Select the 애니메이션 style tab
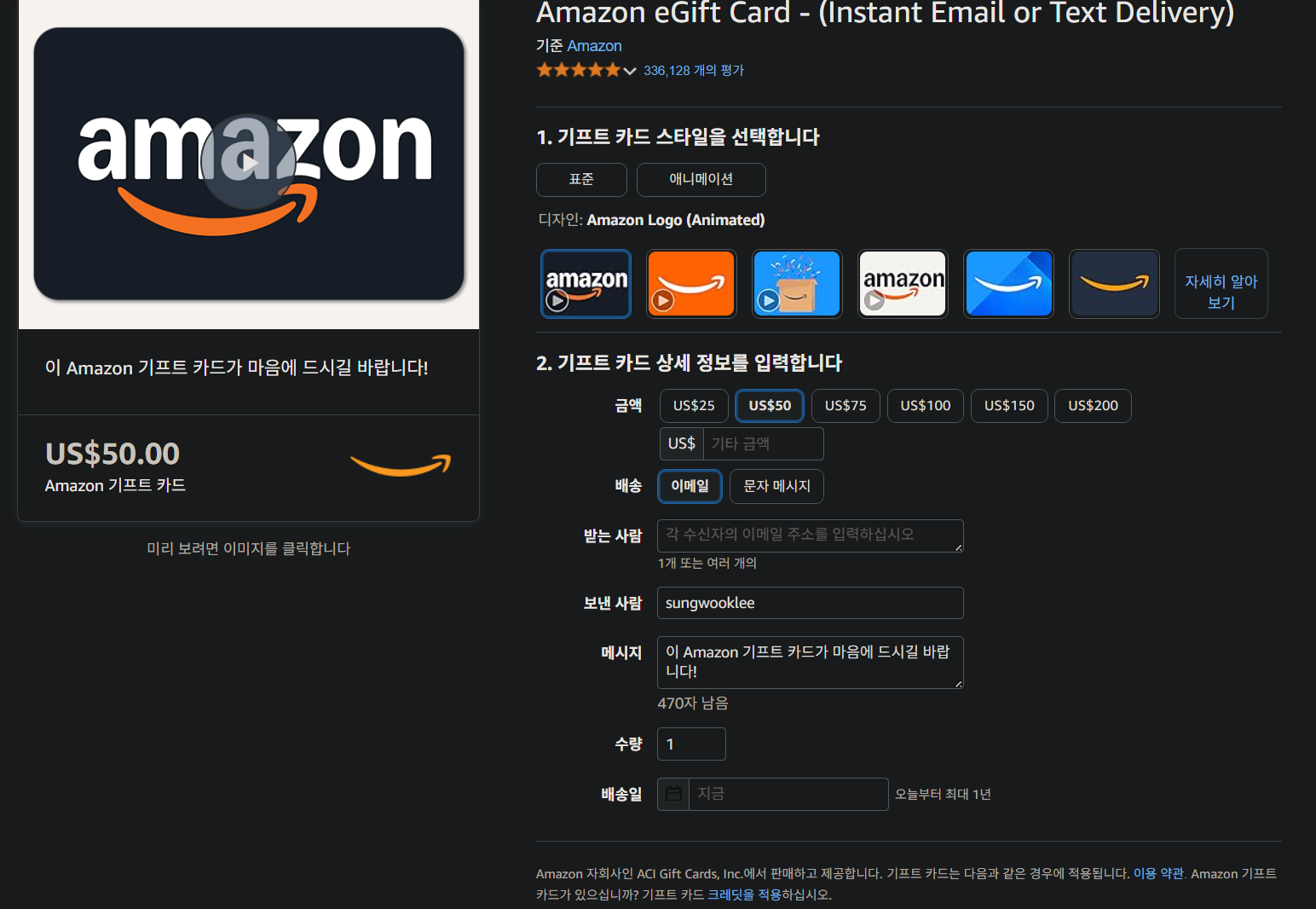The width and height of the screenshot is (1316, 909). [701, 180]
